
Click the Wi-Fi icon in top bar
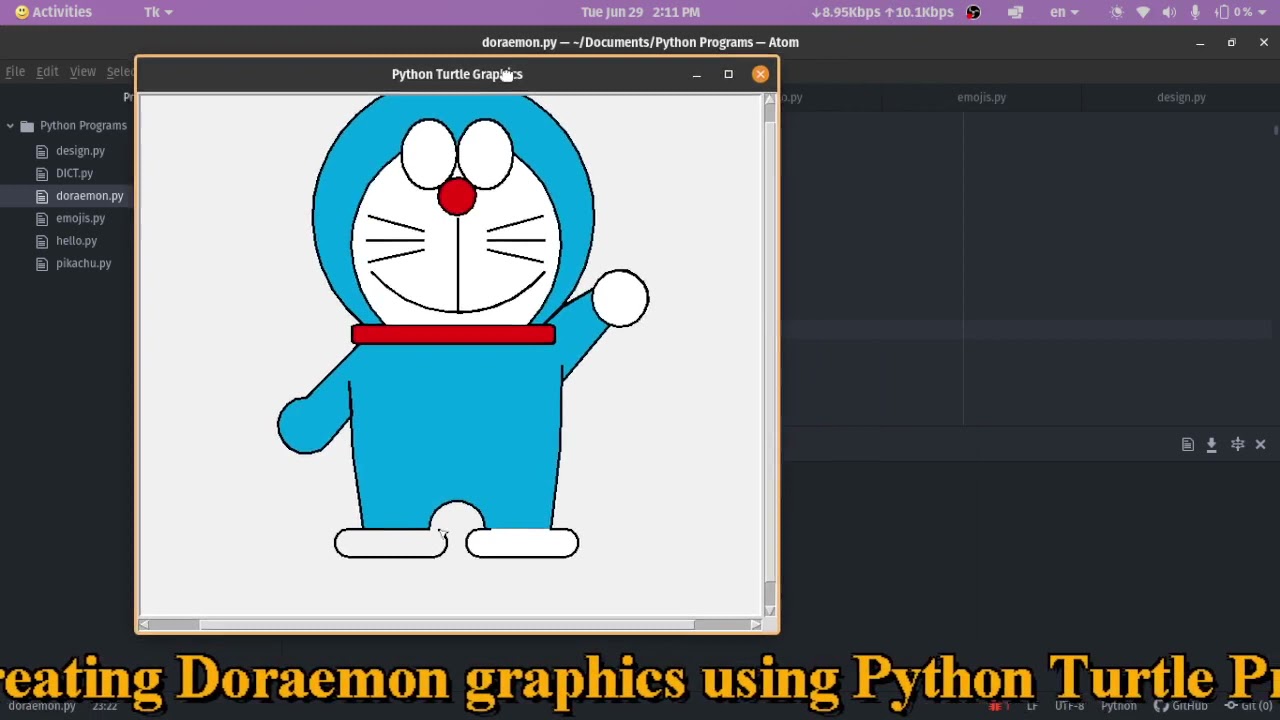coord(1143,12)
